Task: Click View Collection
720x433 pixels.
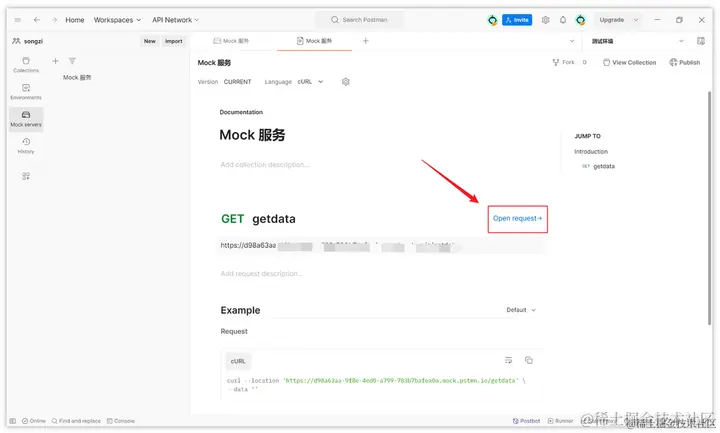Action: [x=630, y=62]
